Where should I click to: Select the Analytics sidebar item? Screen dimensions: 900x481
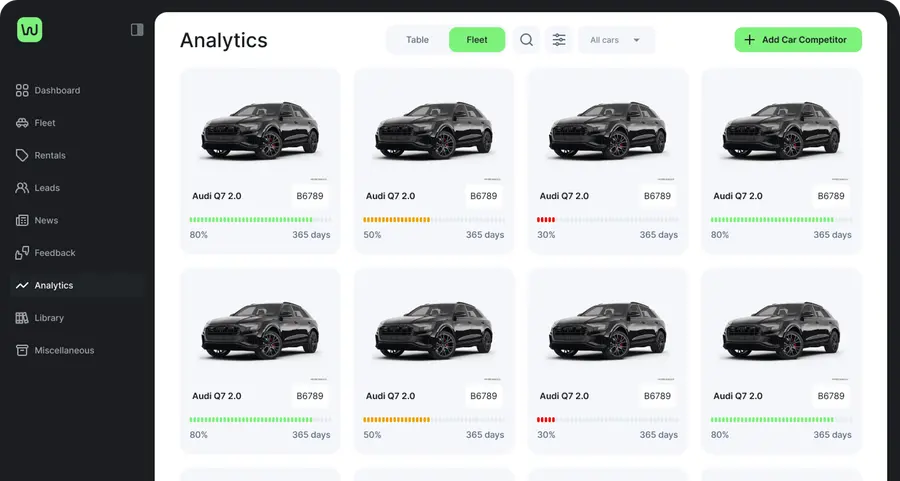(x=77, y=285)
